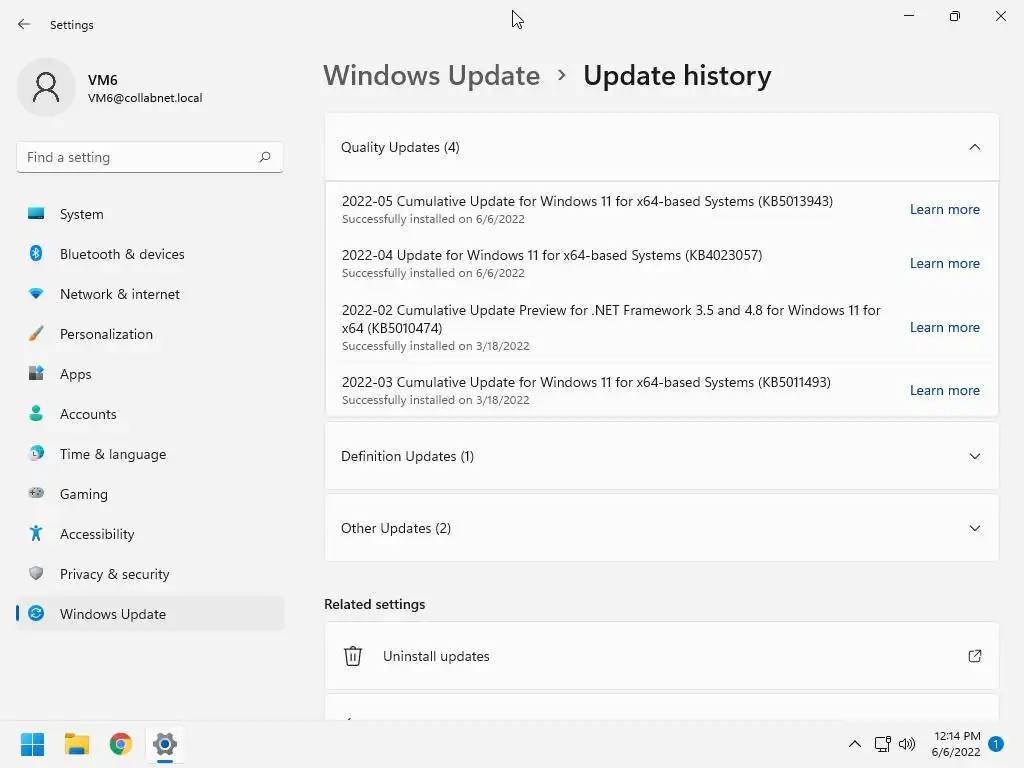This screenshot has width=1024, height=768.
Task: Go to Network & internet settings
Action: click(x=150, y=294)
